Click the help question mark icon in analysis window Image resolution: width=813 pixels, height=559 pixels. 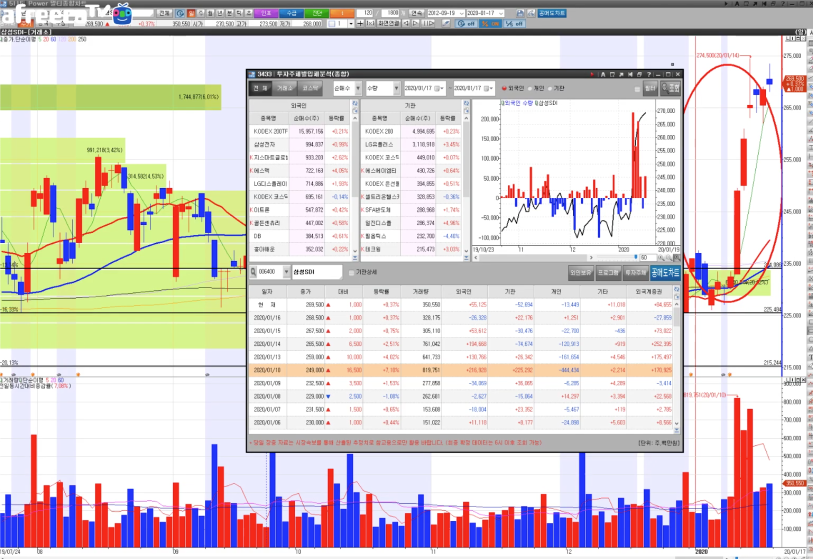point(649,75)
